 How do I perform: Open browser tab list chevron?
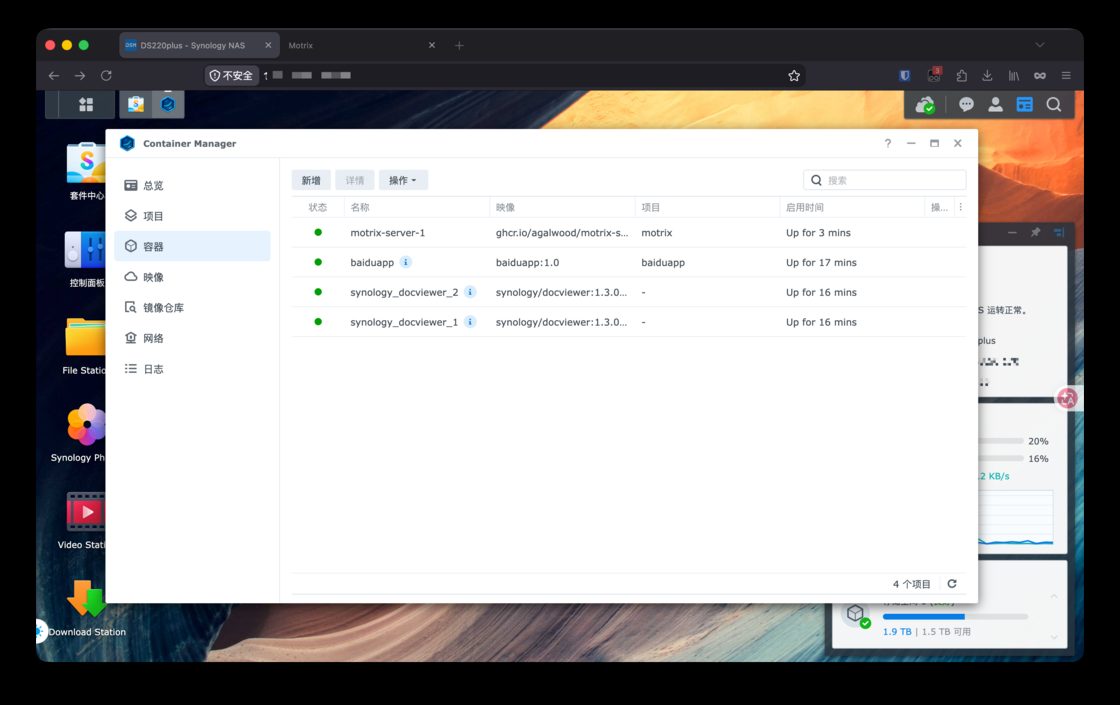tap(1040, 45)
